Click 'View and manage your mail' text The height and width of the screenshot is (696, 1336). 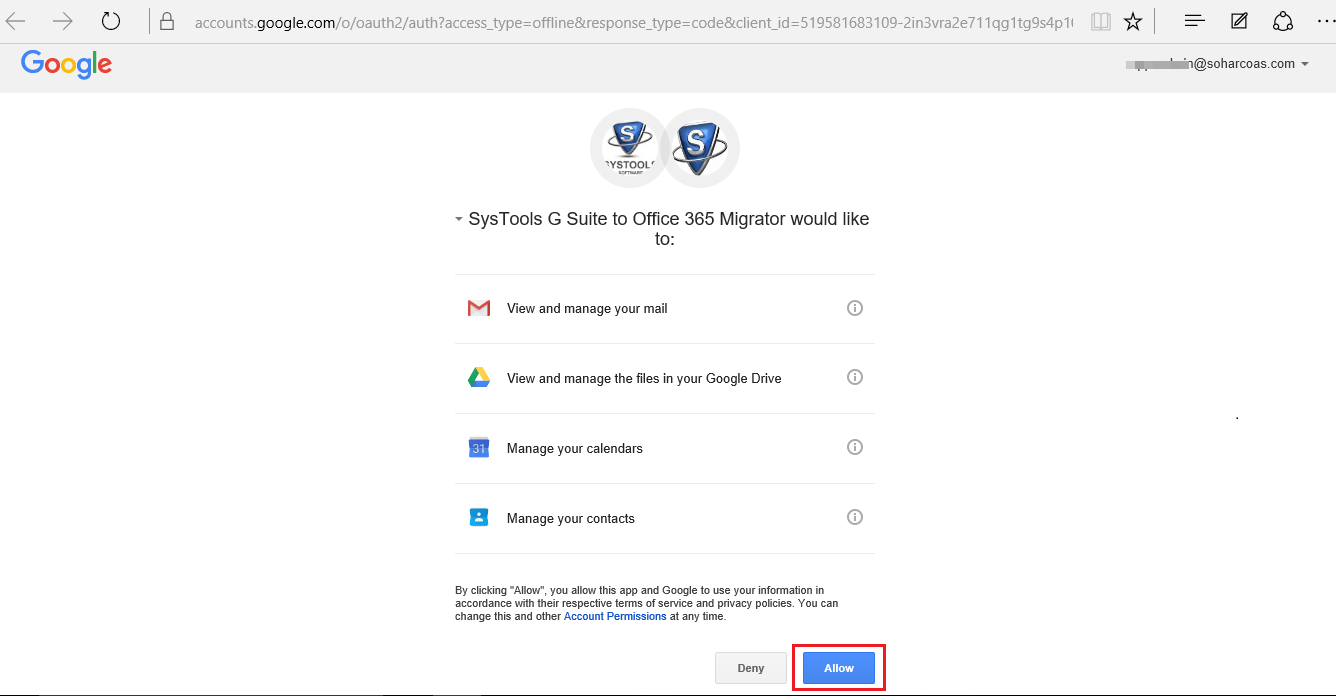click(x=587, y=308)
